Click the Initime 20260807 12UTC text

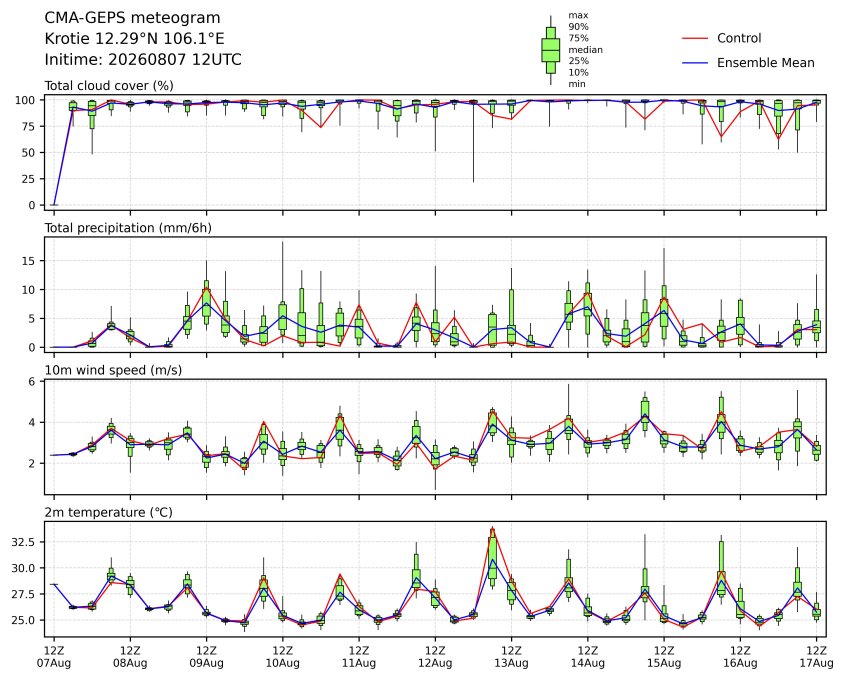(143, 59)
